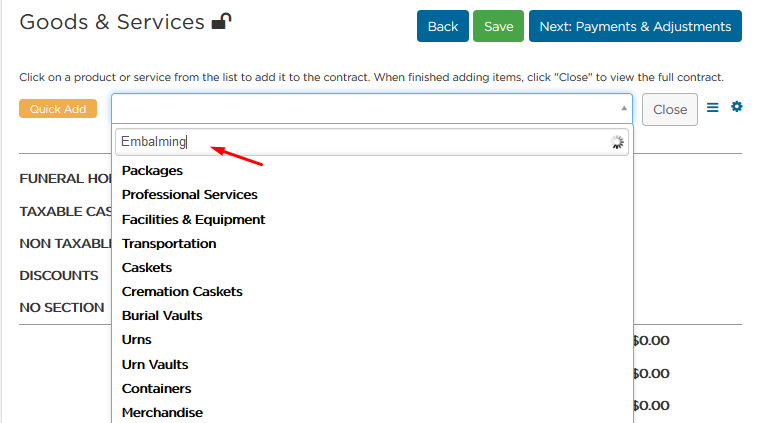
Task: Open the gear settings icon
Action: click(736, 106)
